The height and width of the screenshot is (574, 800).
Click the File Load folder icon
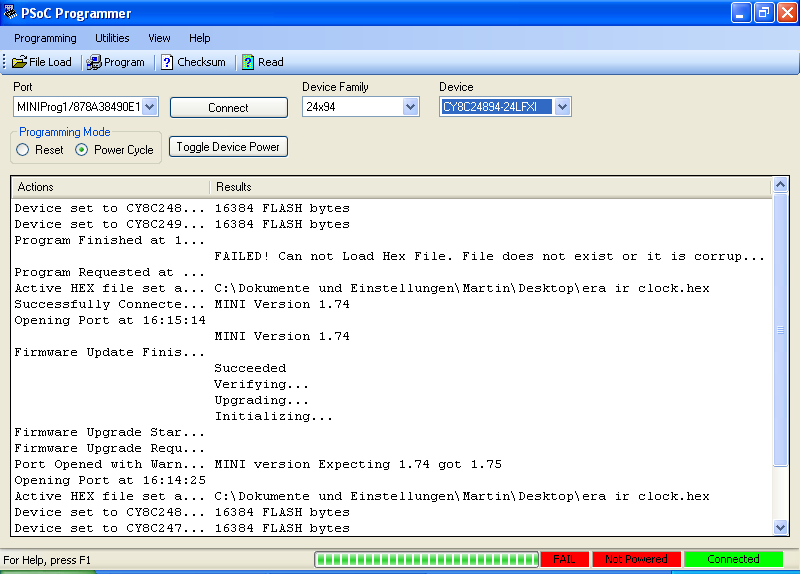(19, 62)
